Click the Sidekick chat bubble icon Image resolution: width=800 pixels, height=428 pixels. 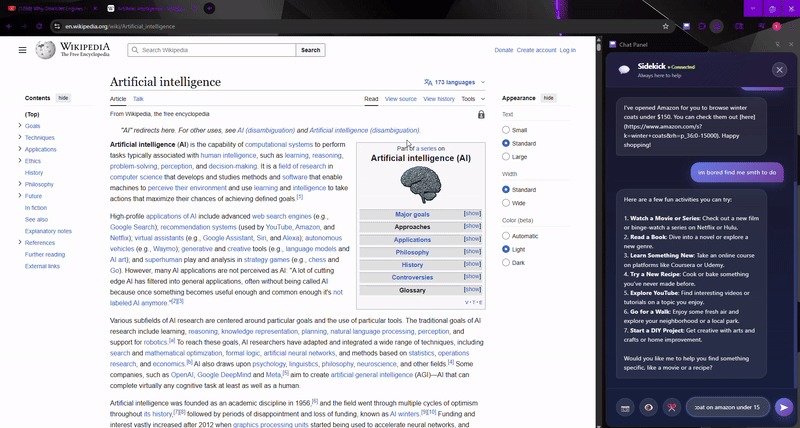tap(624, 70)
